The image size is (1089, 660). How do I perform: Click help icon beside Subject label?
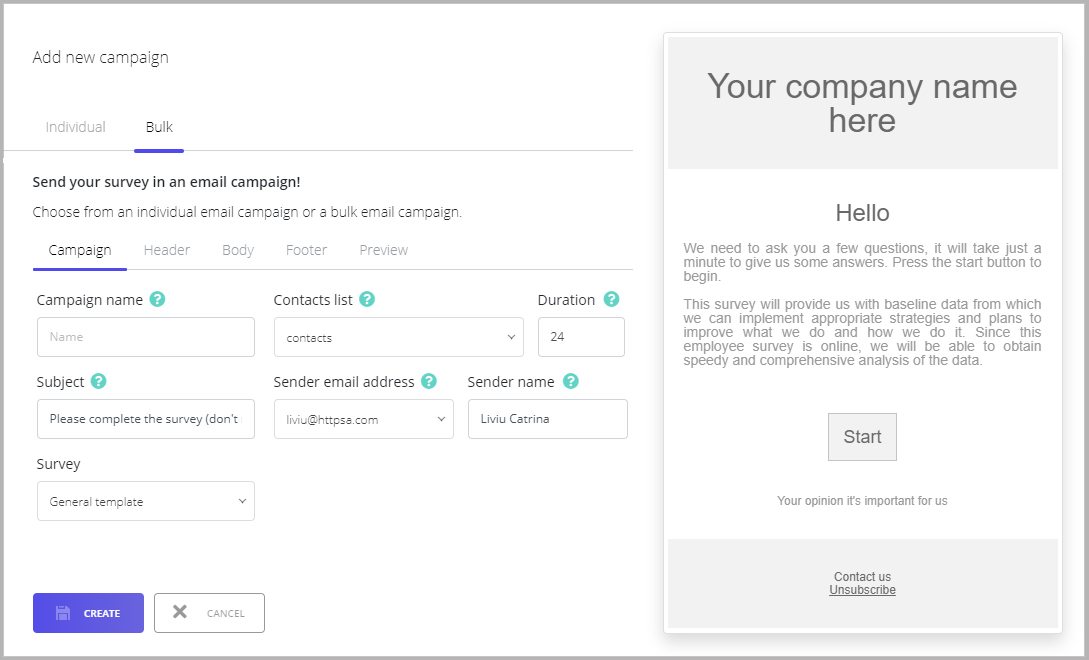99,381
